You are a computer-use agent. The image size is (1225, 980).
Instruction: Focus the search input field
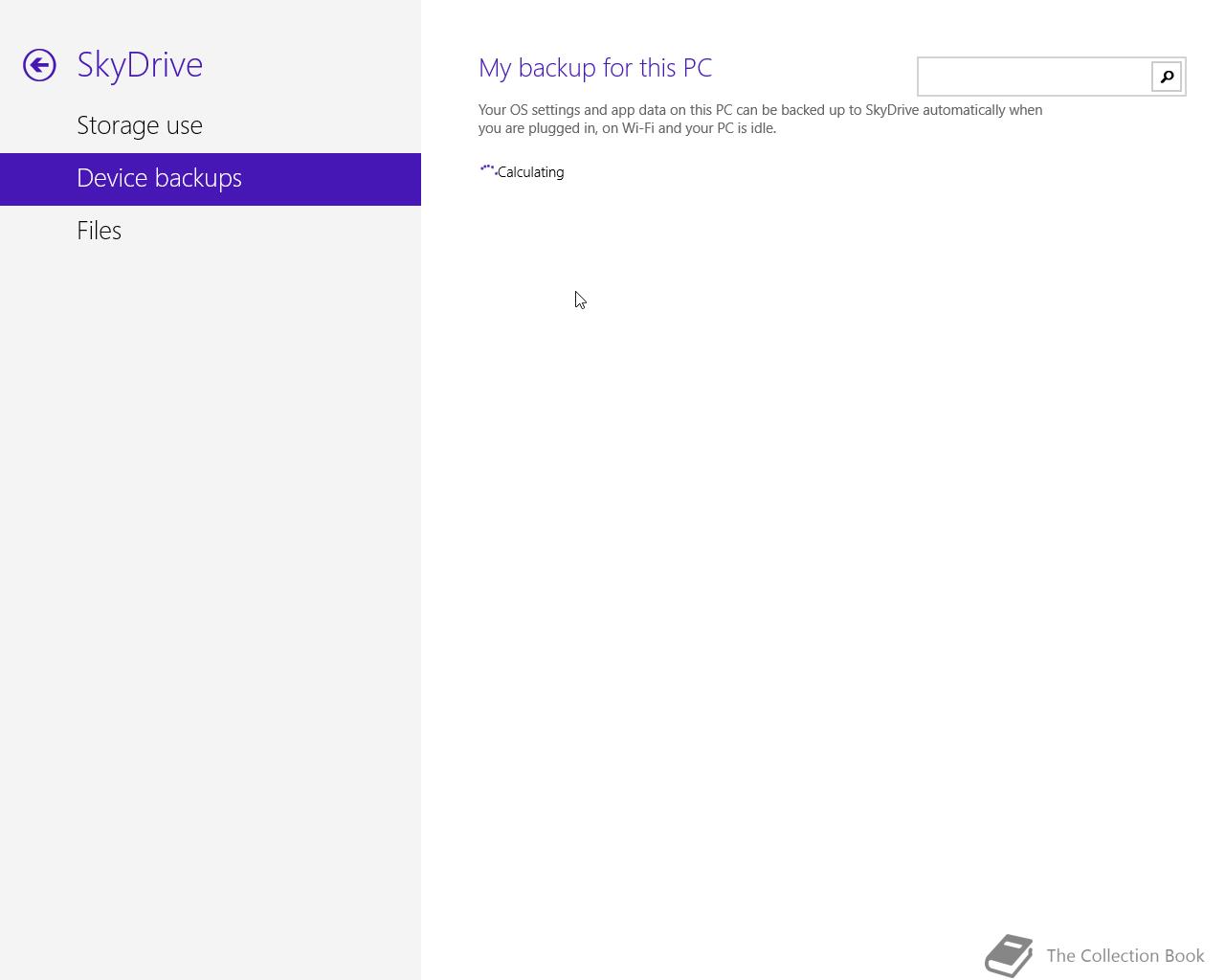(x=1035, y=77)
